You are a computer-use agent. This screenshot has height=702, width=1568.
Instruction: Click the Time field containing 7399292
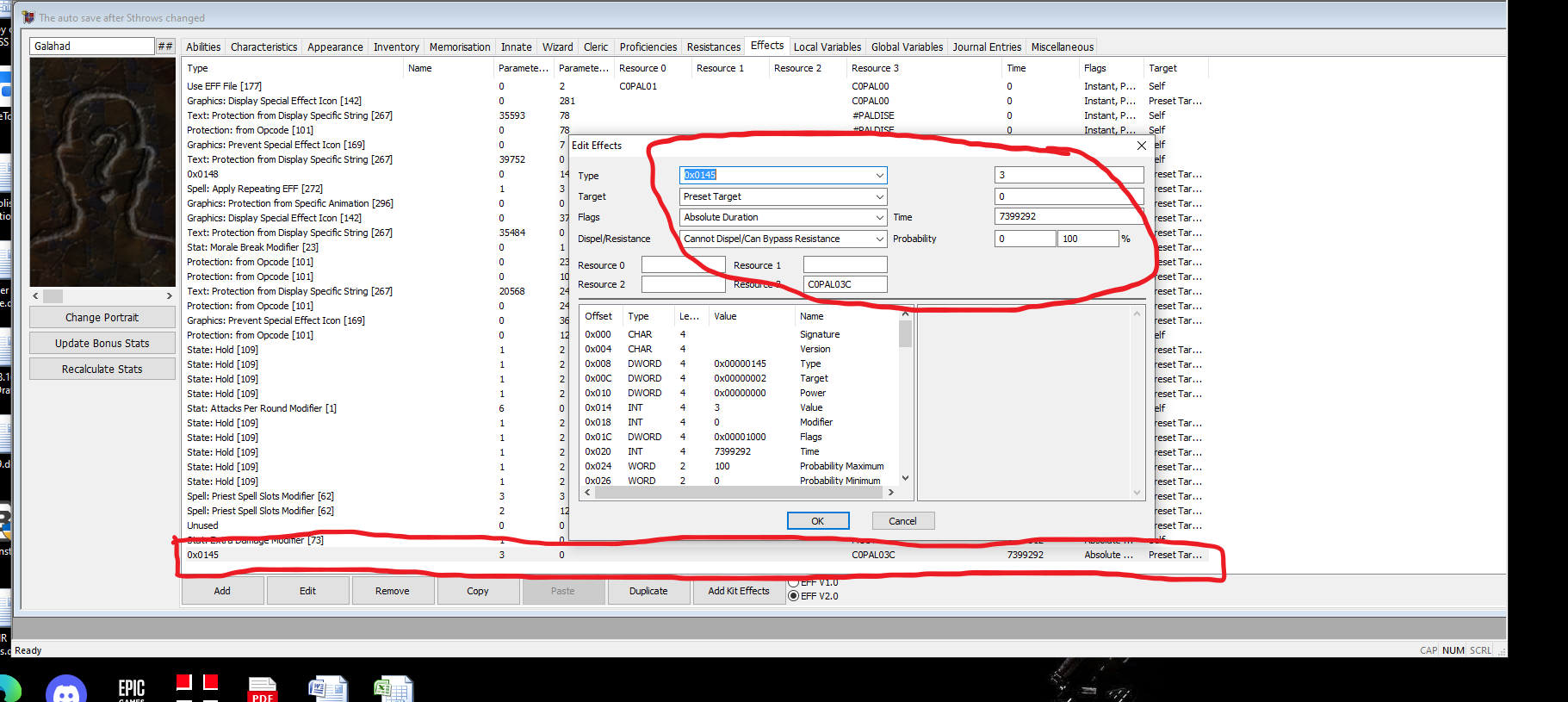[1068, 217]
